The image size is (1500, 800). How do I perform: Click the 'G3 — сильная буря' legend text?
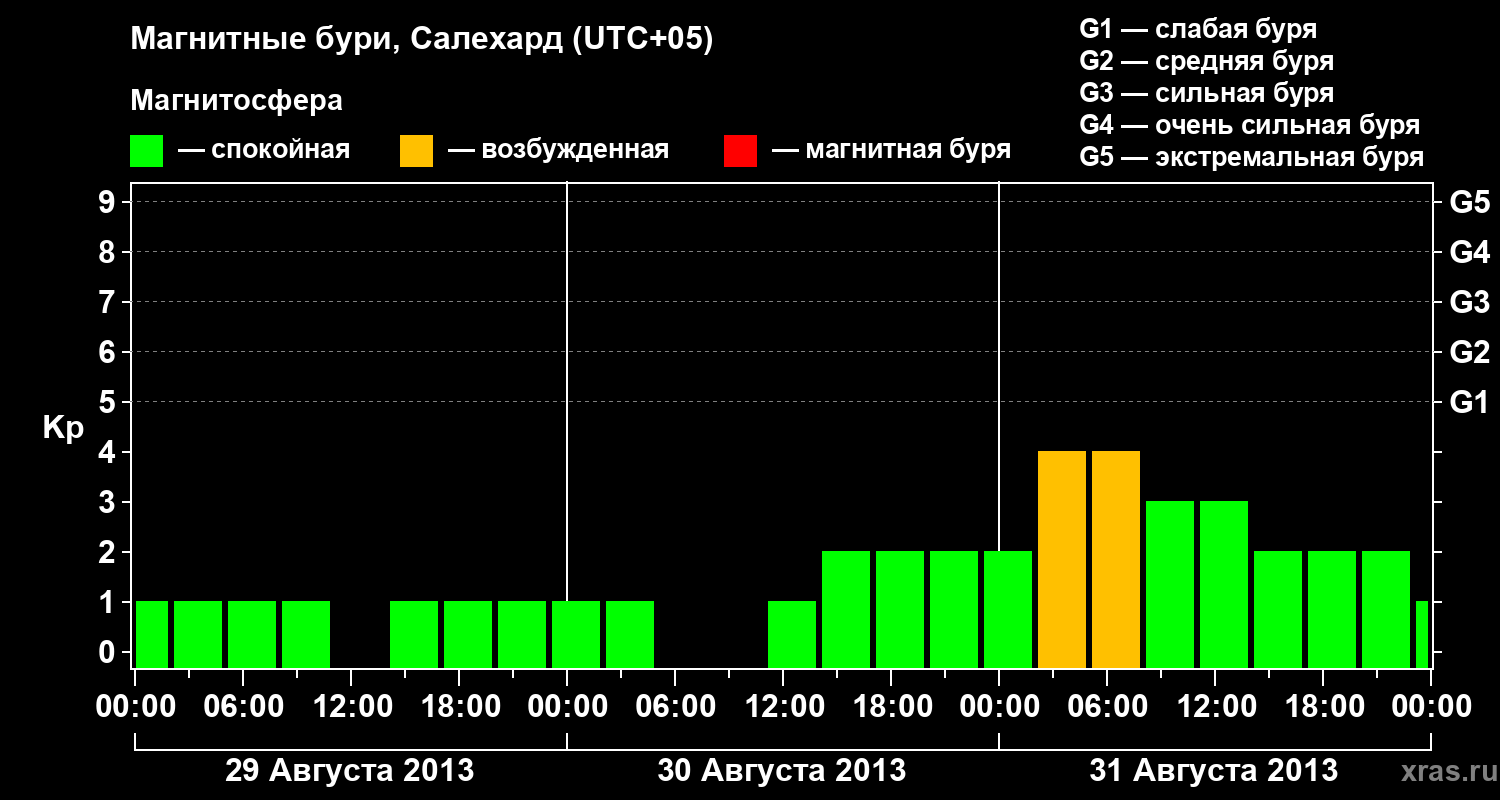(1207, 93)
